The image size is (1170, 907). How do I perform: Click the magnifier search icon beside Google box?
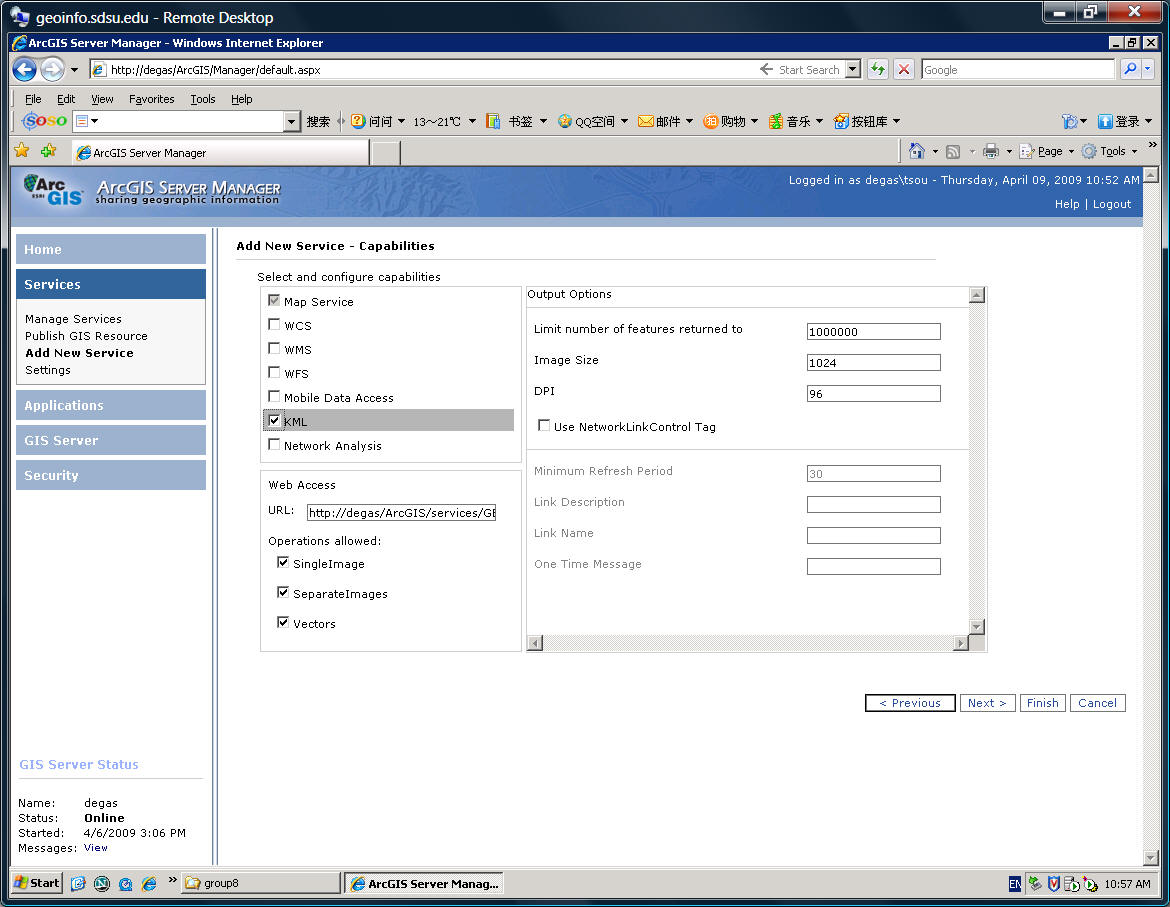click(1130, 69)
